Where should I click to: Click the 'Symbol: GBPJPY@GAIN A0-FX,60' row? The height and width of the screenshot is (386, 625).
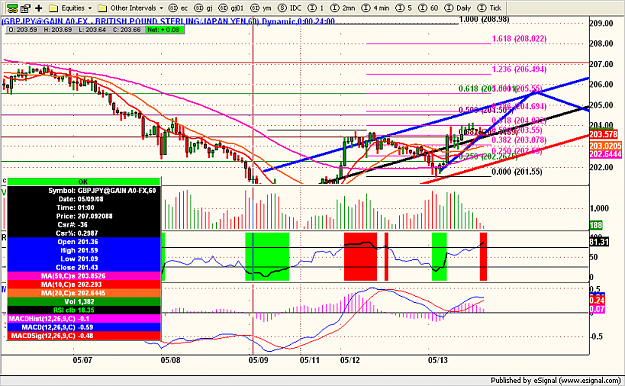point(84,191)
